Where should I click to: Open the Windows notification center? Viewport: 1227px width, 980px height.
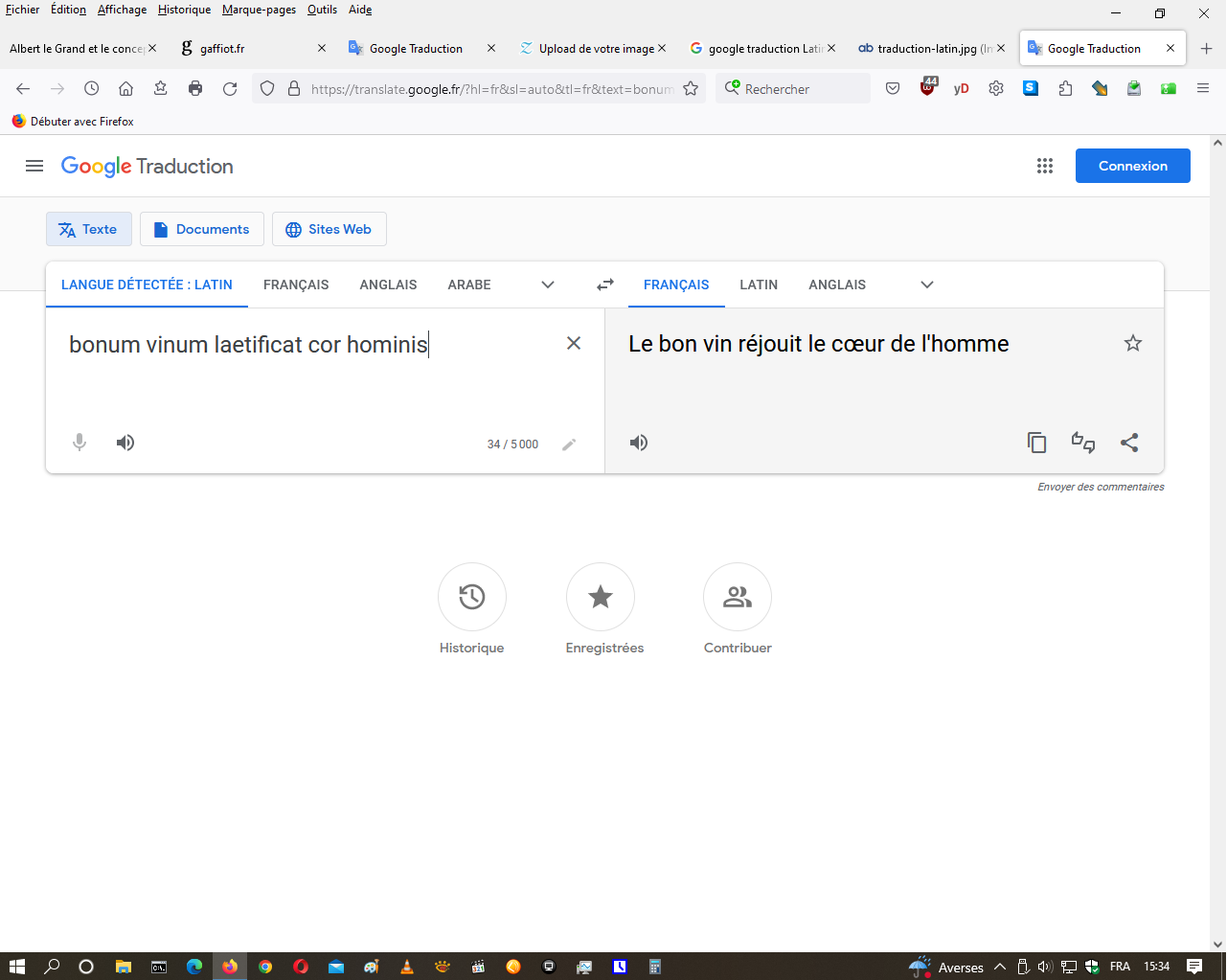click(x=1194, y=967)
